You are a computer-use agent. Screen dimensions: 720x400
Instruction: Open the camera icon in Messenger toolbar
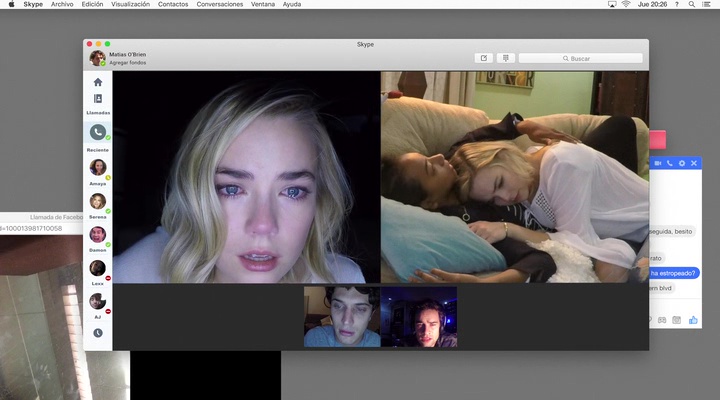676,320
